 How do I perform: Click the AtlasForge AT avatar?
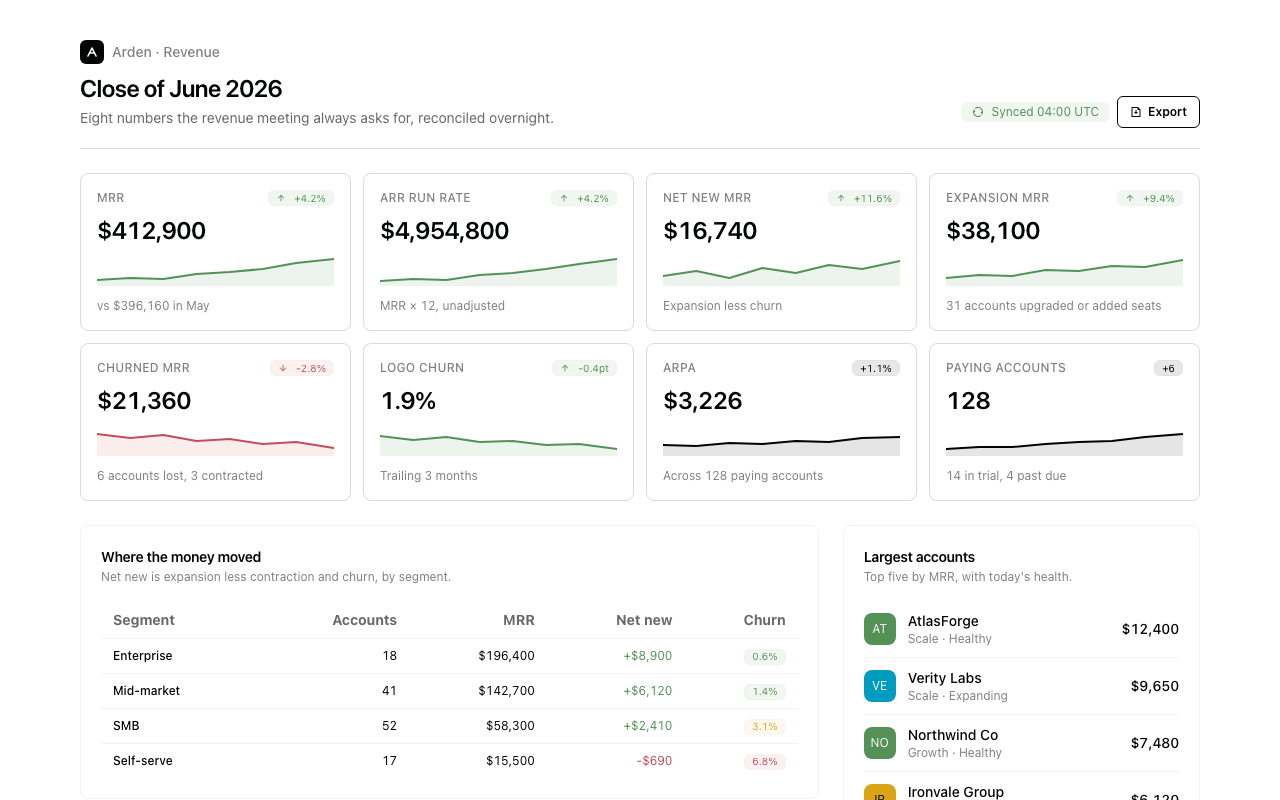click(x=880, y=629)
